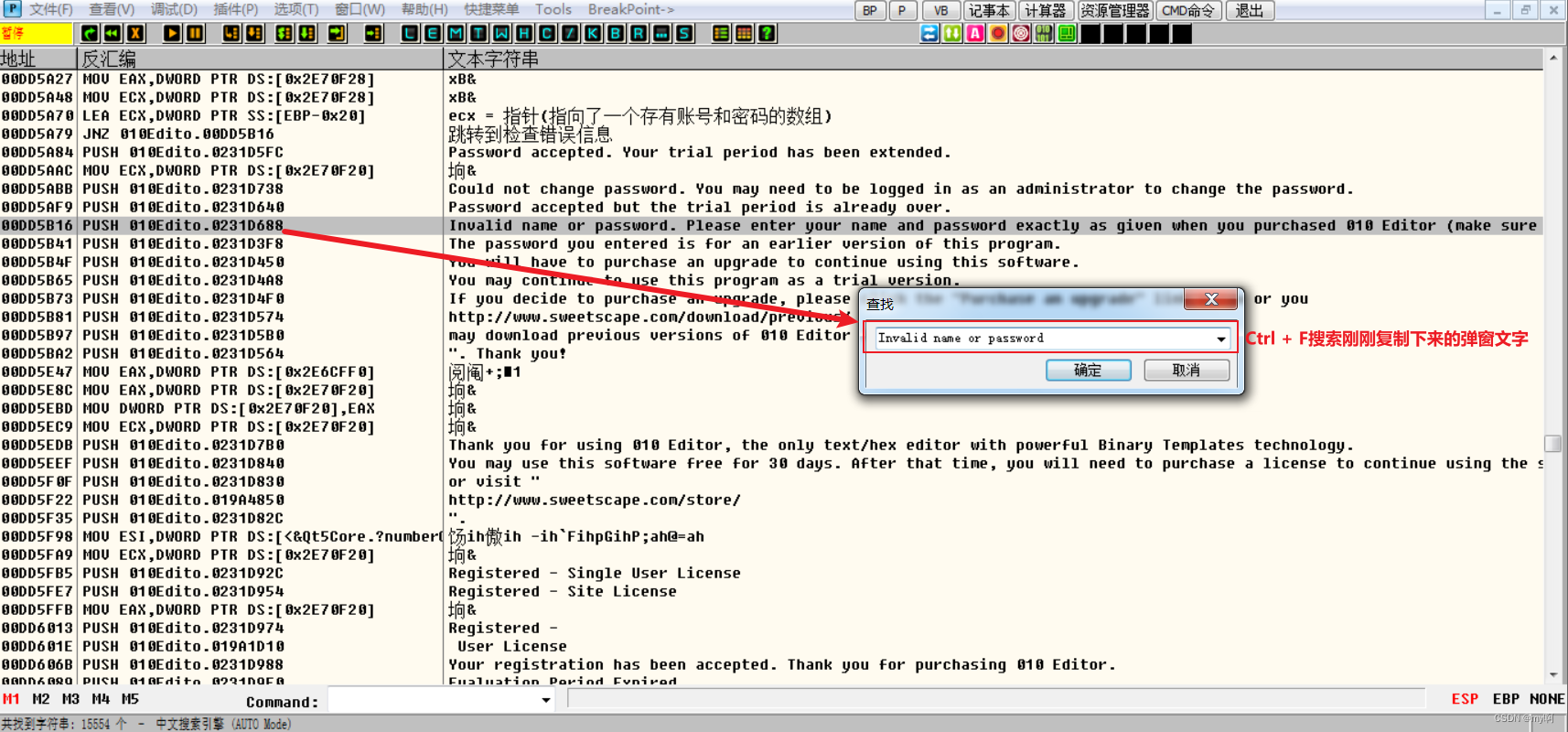Click the ESP toggle in status bar

coord(1465,699)
